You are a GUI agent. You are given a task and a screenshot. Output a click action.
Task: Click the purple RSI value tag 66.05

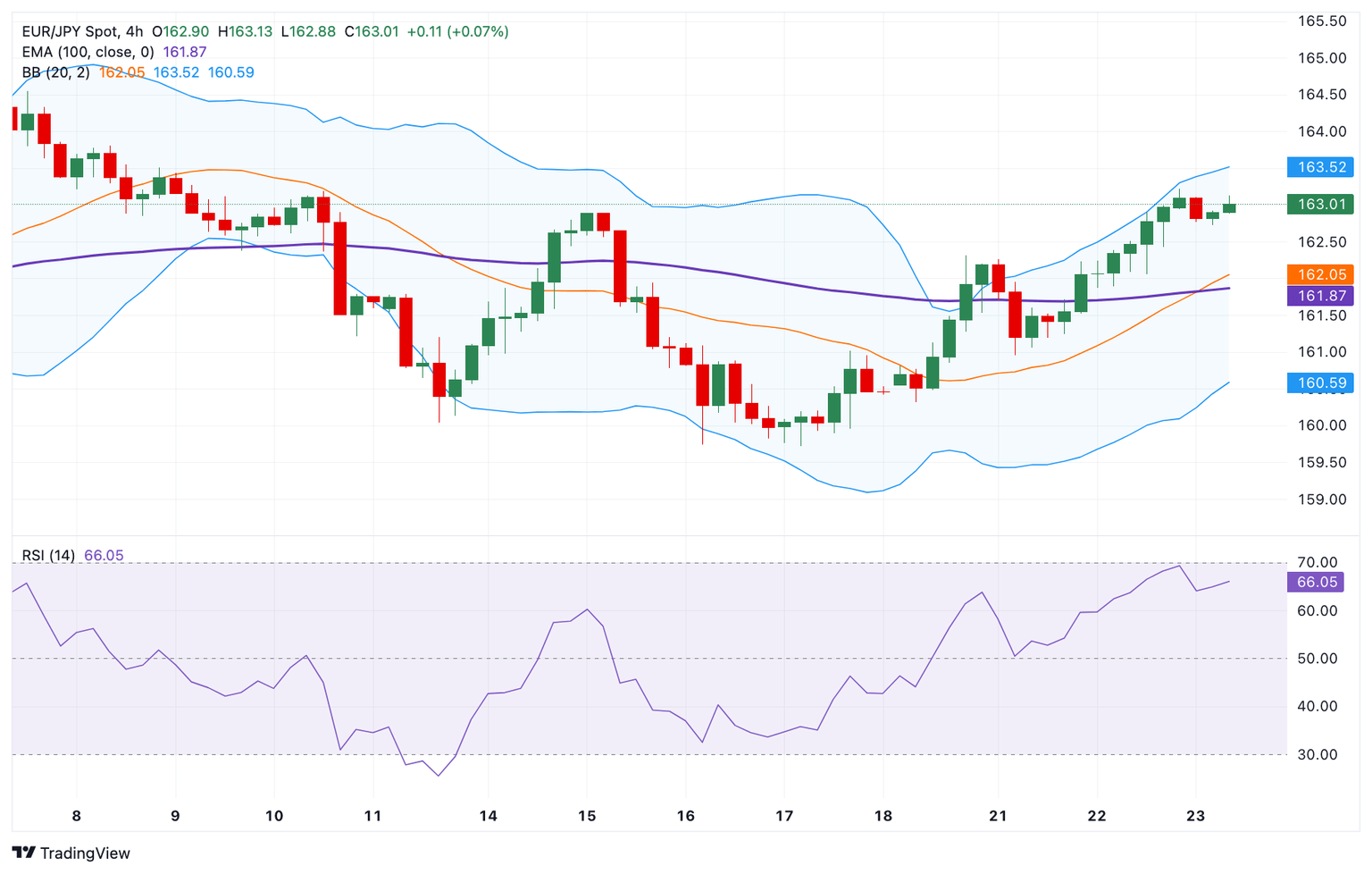click(1316, 582)
